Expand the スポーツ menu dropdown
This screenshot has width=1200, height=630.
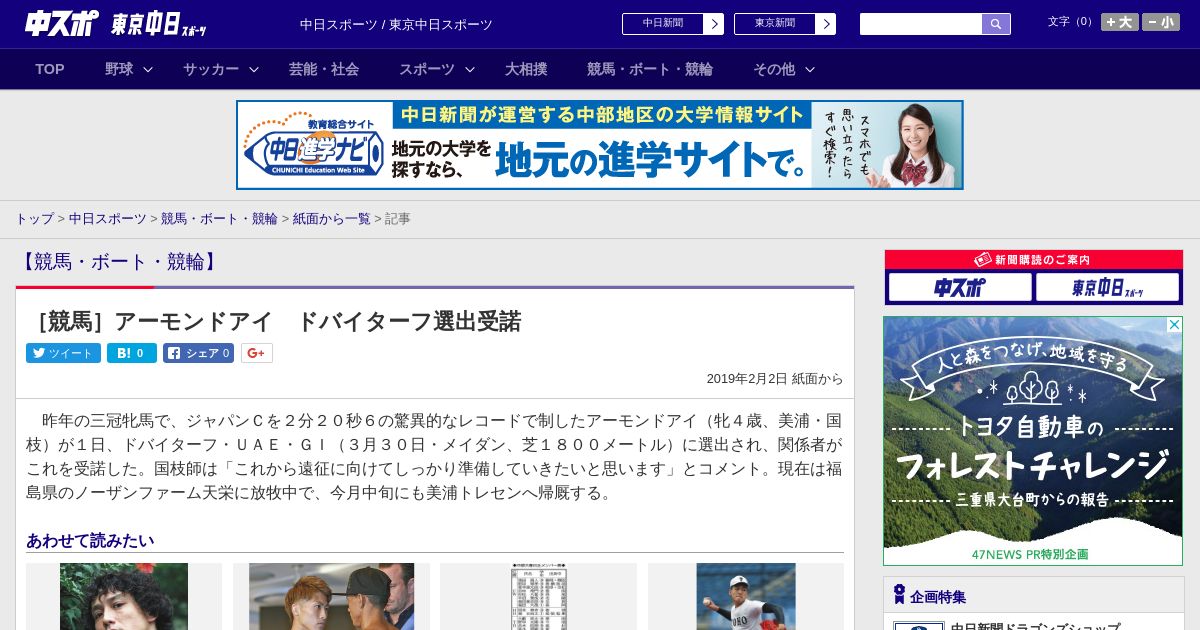point(470,69)
